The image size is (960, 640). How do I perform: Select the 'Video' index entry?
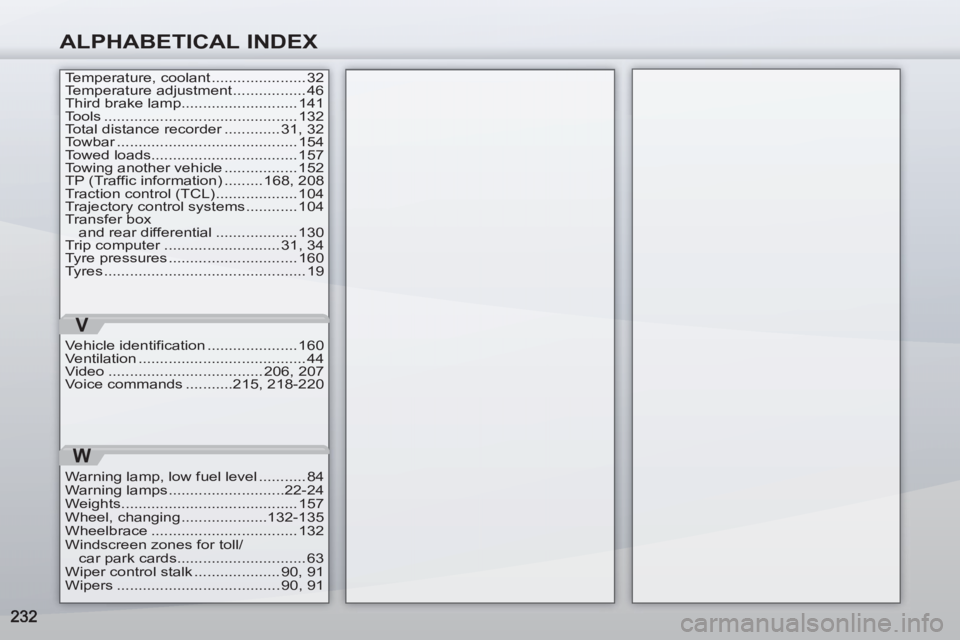click(x=194, y=371)
